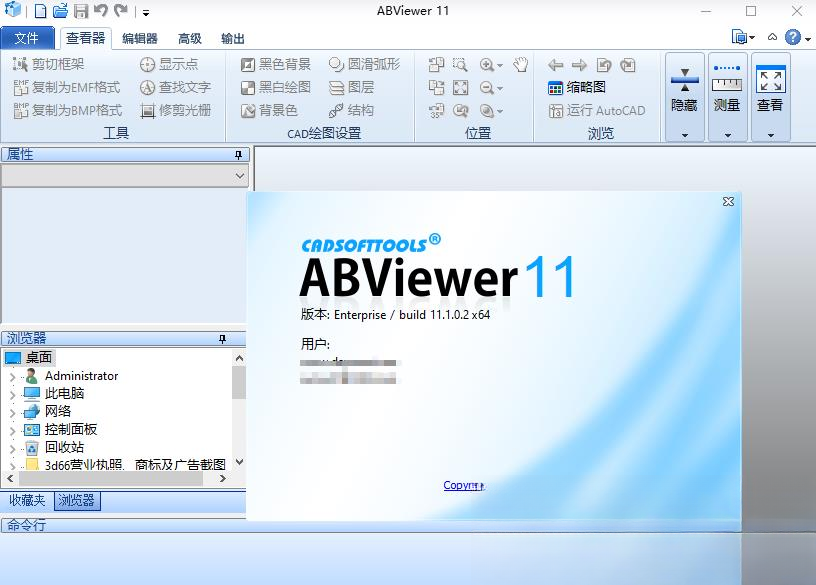This screenshot has width=816, height=585.
Task: Click the rotate 35 degrees icon
Action: (436, 110)
